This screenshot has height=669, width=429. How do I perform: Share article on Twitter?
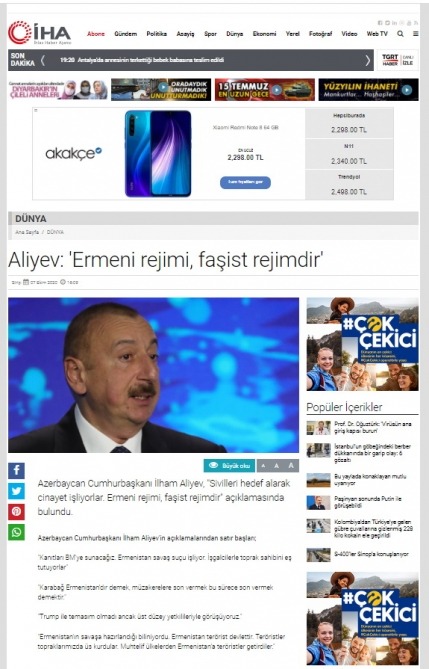[16, 491]
